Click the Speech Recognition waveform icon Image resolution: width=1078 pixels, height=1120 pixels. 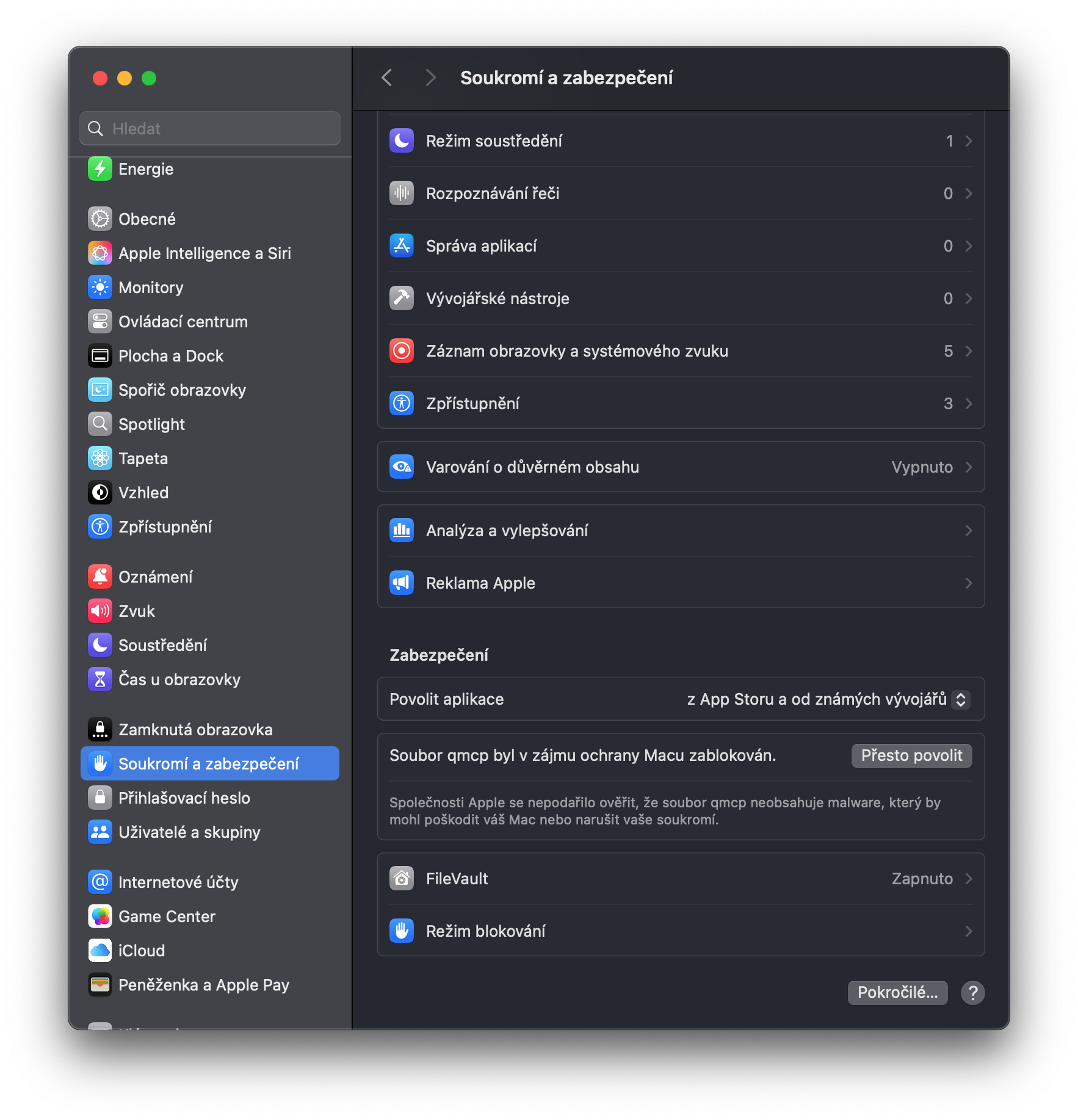pos(402,194)
